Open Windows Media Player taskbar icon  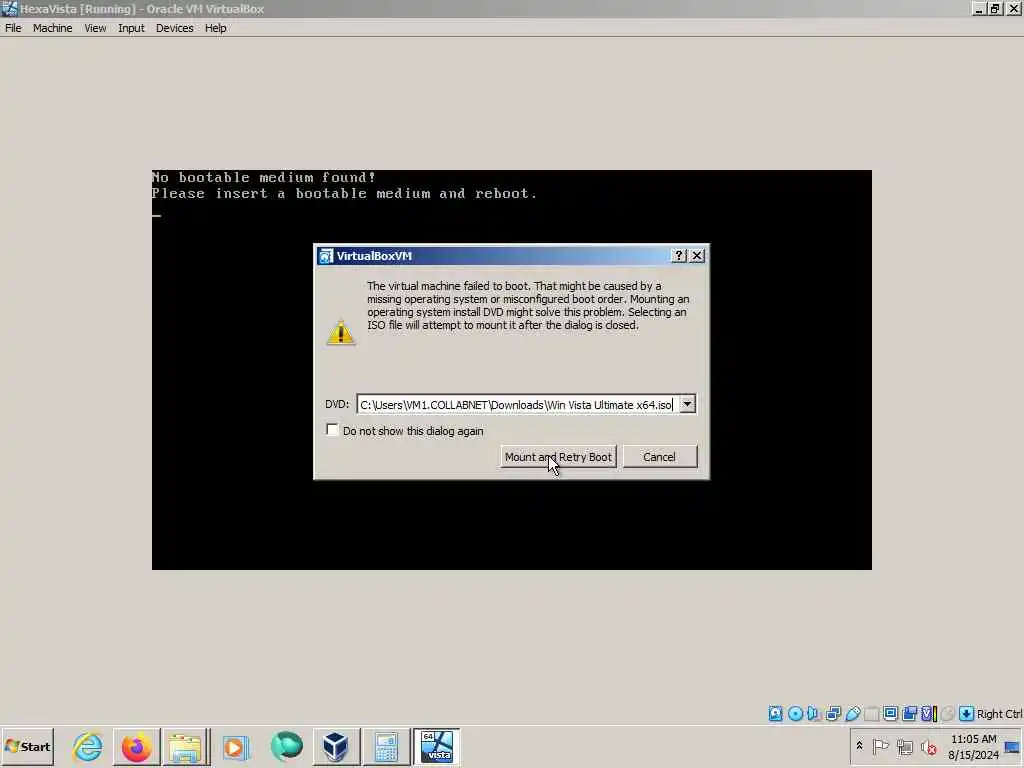click(236, 746)
